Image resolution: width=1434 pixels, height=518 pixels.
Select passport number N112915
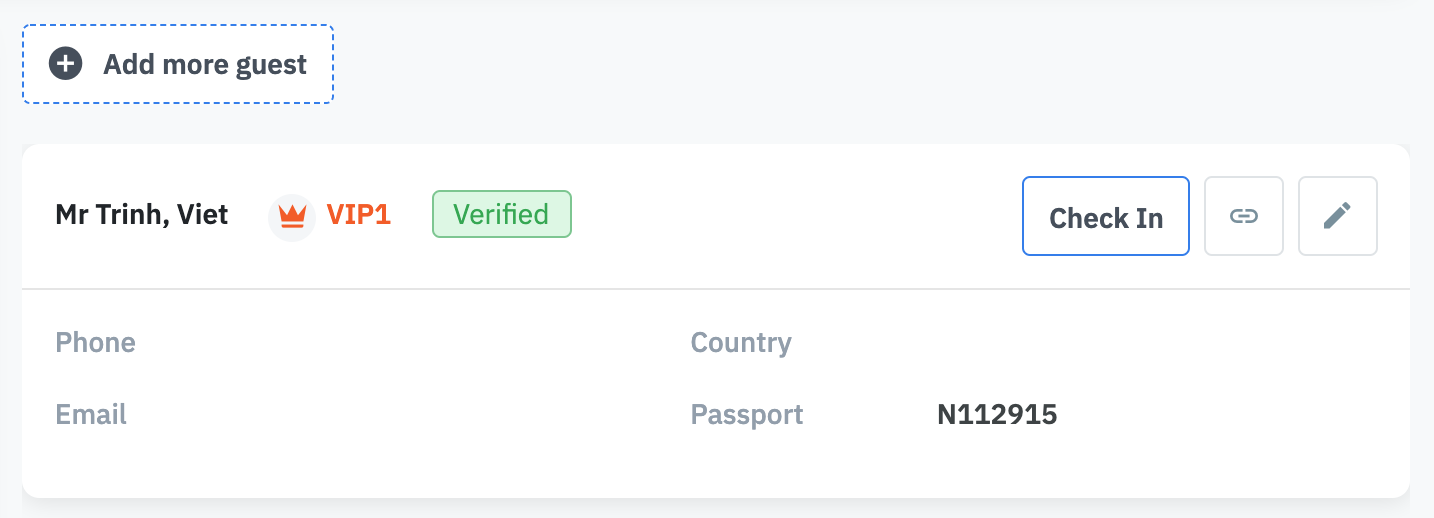(x=997, y=414)
